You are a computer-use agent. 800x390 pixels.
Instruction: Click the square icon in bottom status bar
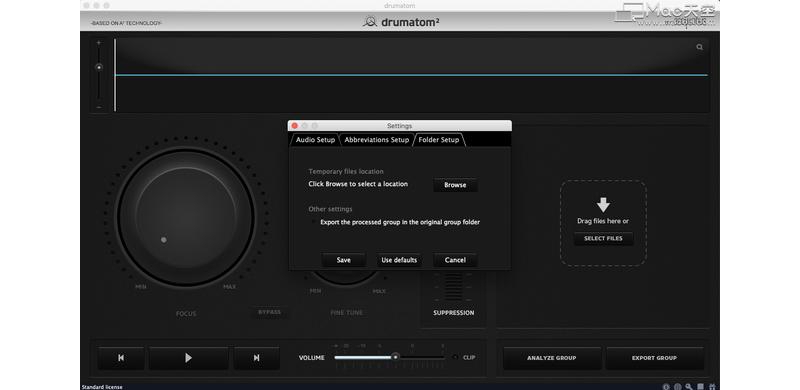click(701, 387)
